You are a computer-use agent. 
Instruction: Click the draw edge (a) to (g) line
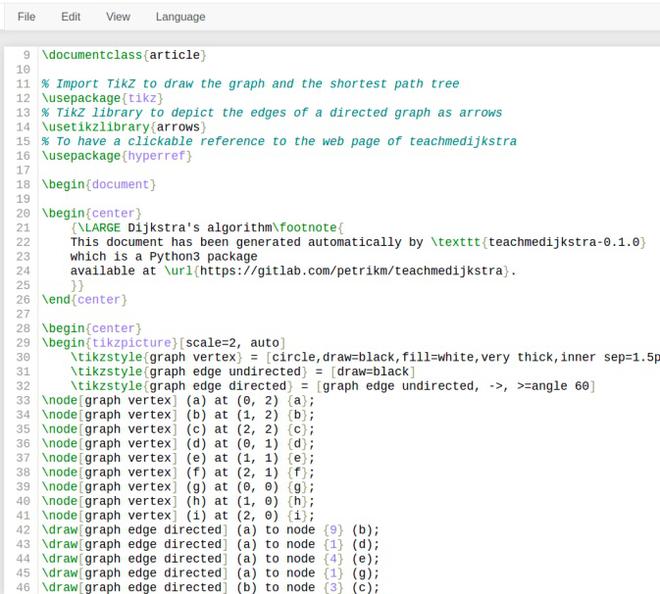pyautogui.click(x=210, y=573)
